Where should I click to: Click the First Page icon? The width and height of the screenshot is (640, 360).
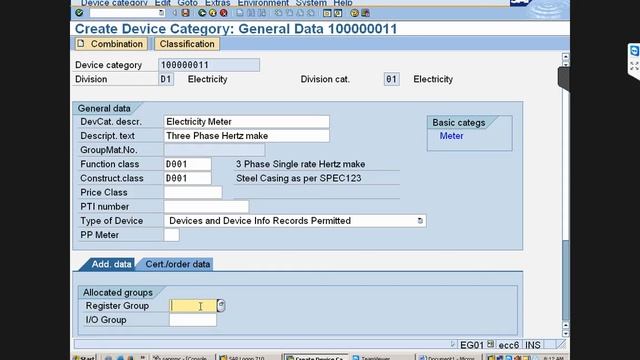278,13
